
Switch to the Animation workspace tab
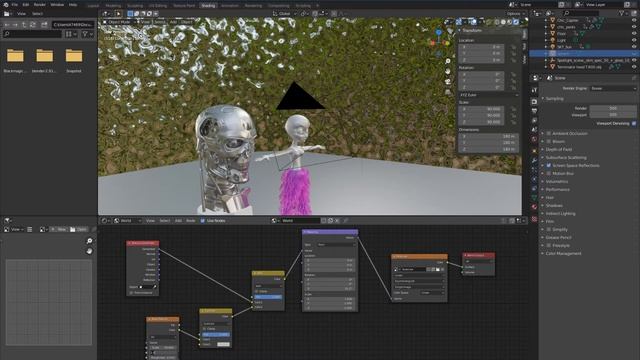coord(230,6)
